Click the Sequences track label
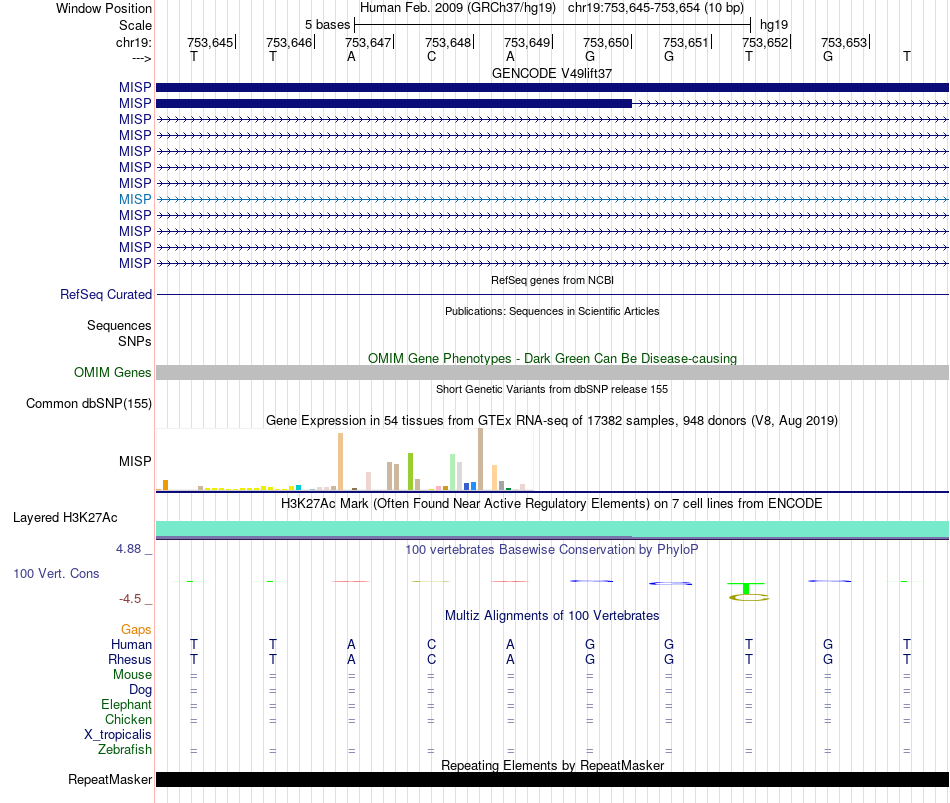Viewport: 950px width, 803px height. (x=119, y=325)
